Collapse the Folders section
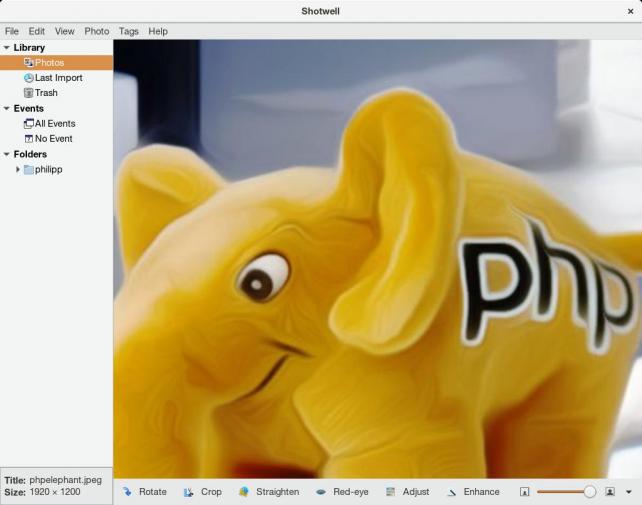This screenshot has height=505, width=642. click(x=7, y=154)
